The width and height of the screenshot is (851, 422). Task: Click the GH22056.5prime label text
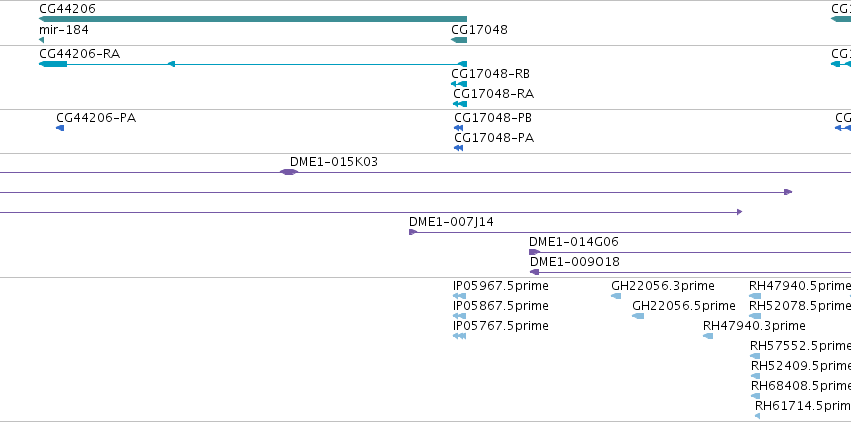(684, 306)
